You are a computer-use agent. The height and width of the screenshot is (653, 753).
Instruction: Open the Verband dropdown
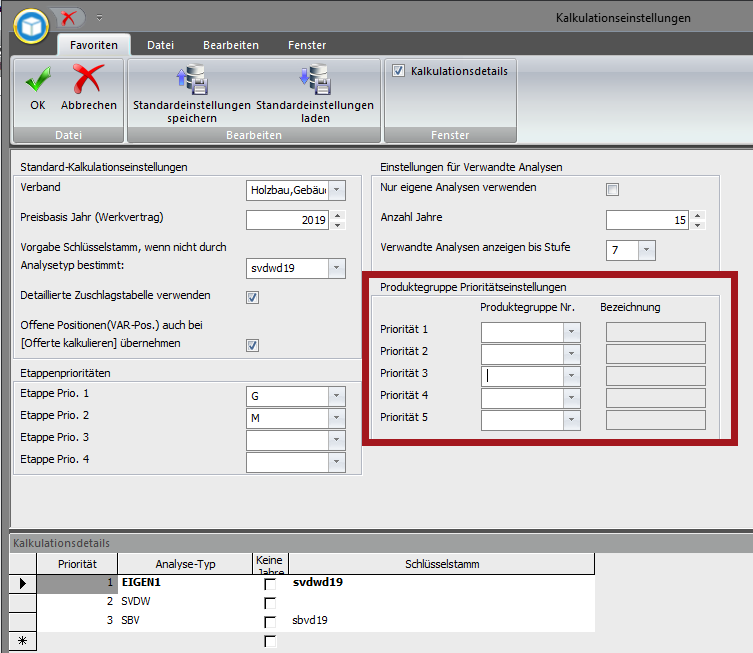(x=337, y=190)
